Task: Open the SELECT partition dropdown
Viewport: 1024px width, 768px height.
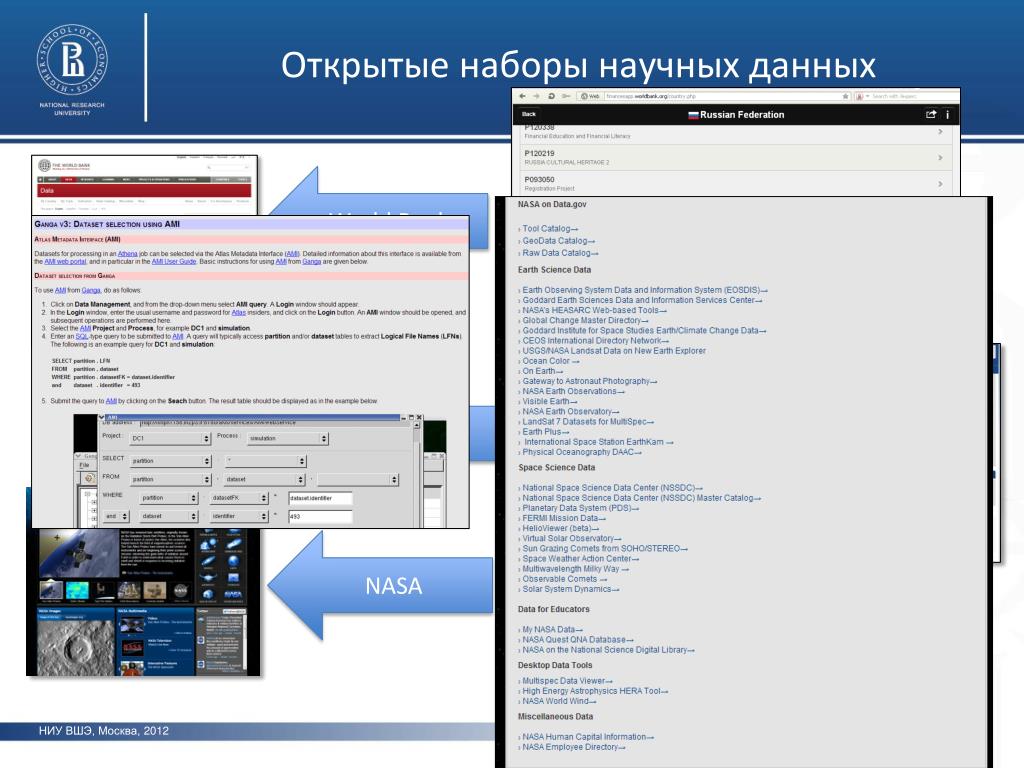Action: click(x=170, y=461)
